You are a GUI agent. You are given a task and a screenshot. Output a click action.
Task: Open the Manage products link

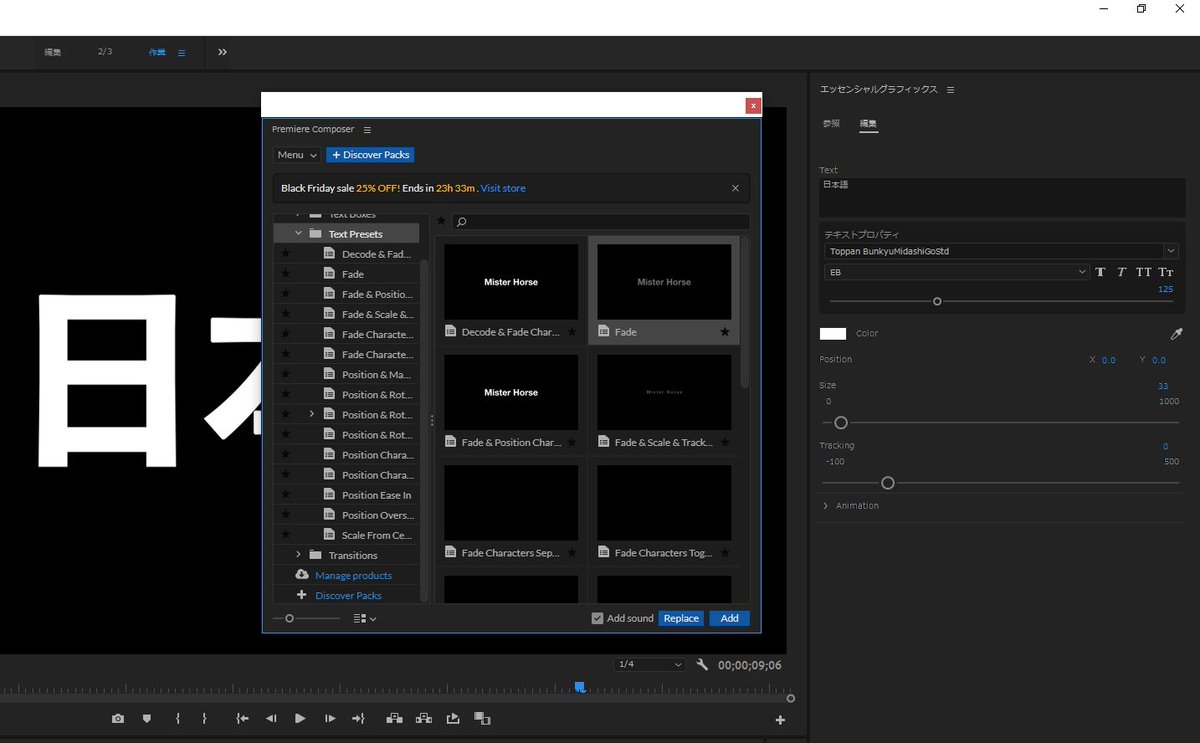coord(353,575)
